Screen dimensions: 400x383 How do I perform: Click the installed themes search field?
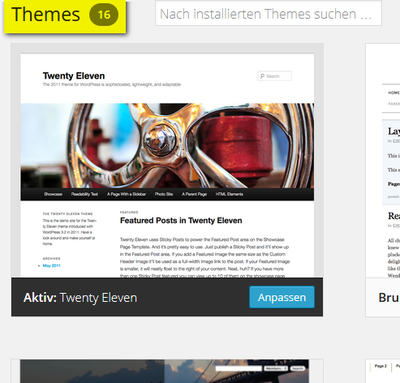(268, 13)
